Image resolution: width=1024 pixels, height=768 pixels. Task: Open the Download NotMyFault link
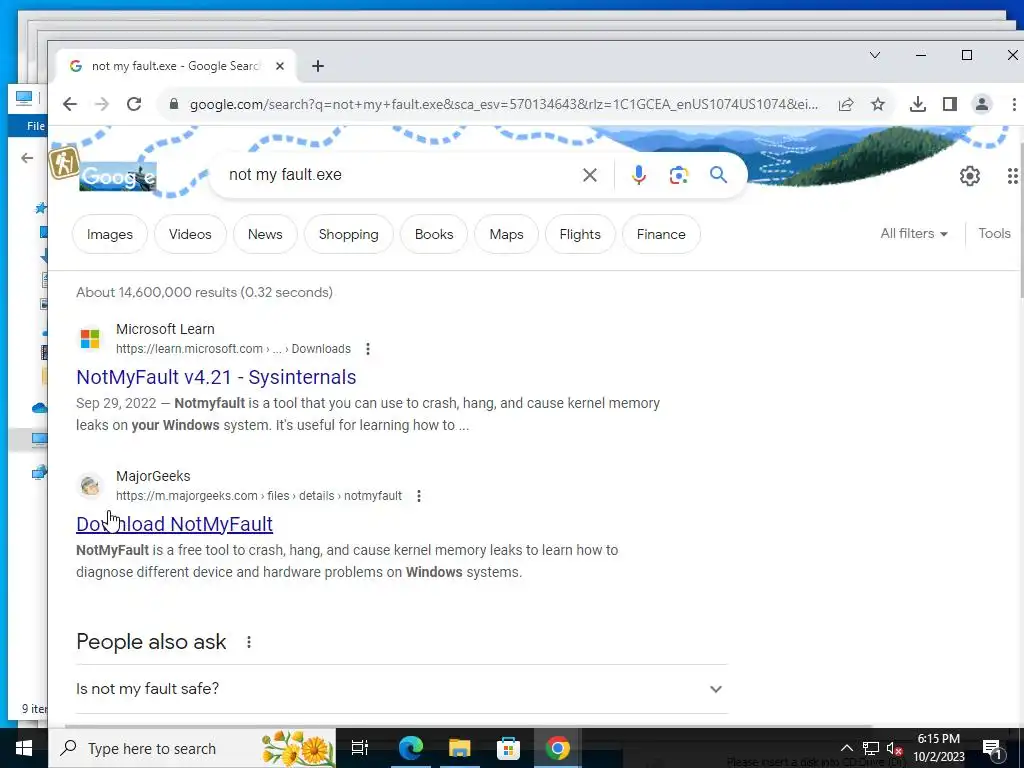click(174, 524)
